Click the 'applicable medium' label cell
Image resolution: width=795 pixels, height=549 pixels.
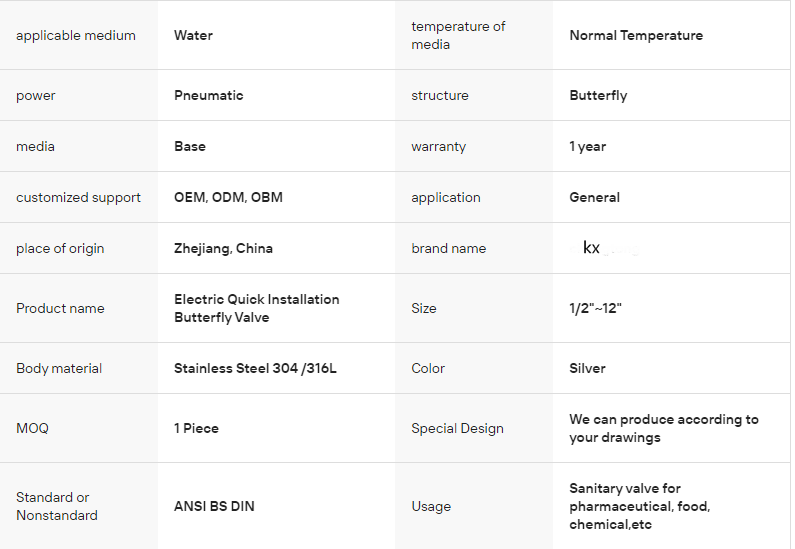(76, 36)
